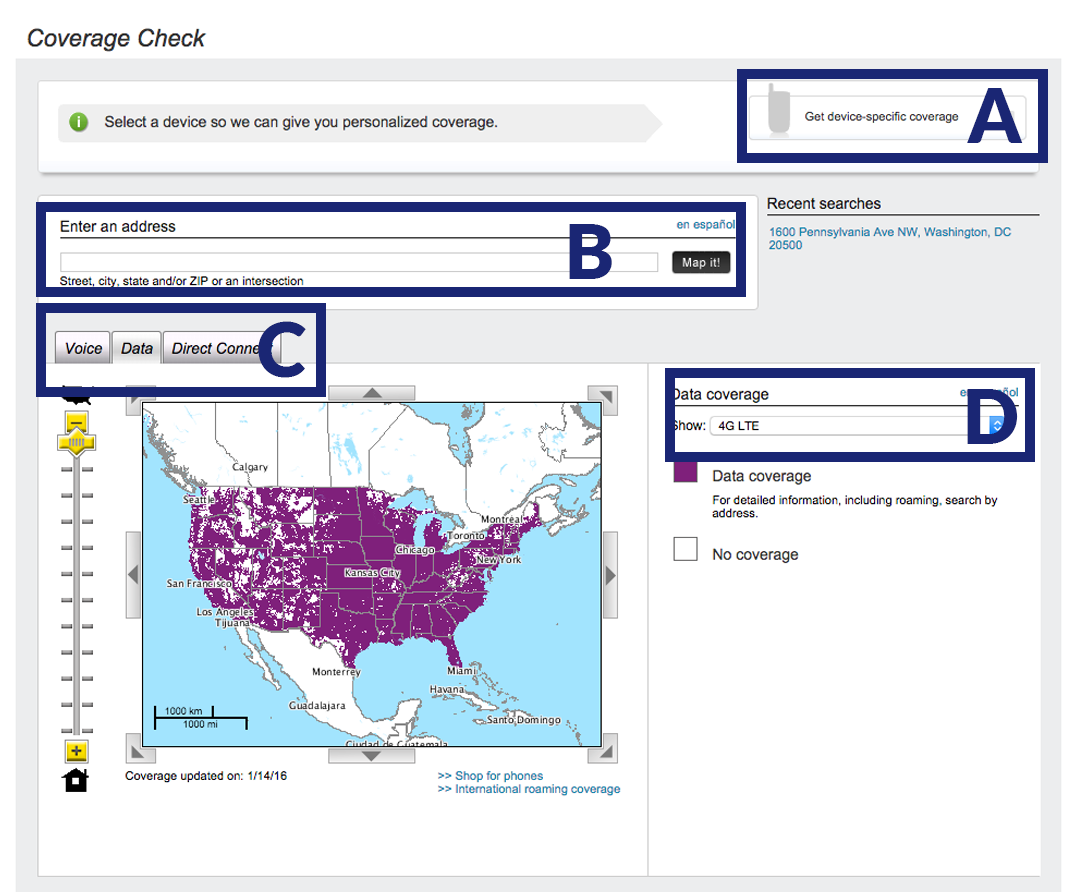
Task: Open the Direct Connect tab
Action: (215, 348)
